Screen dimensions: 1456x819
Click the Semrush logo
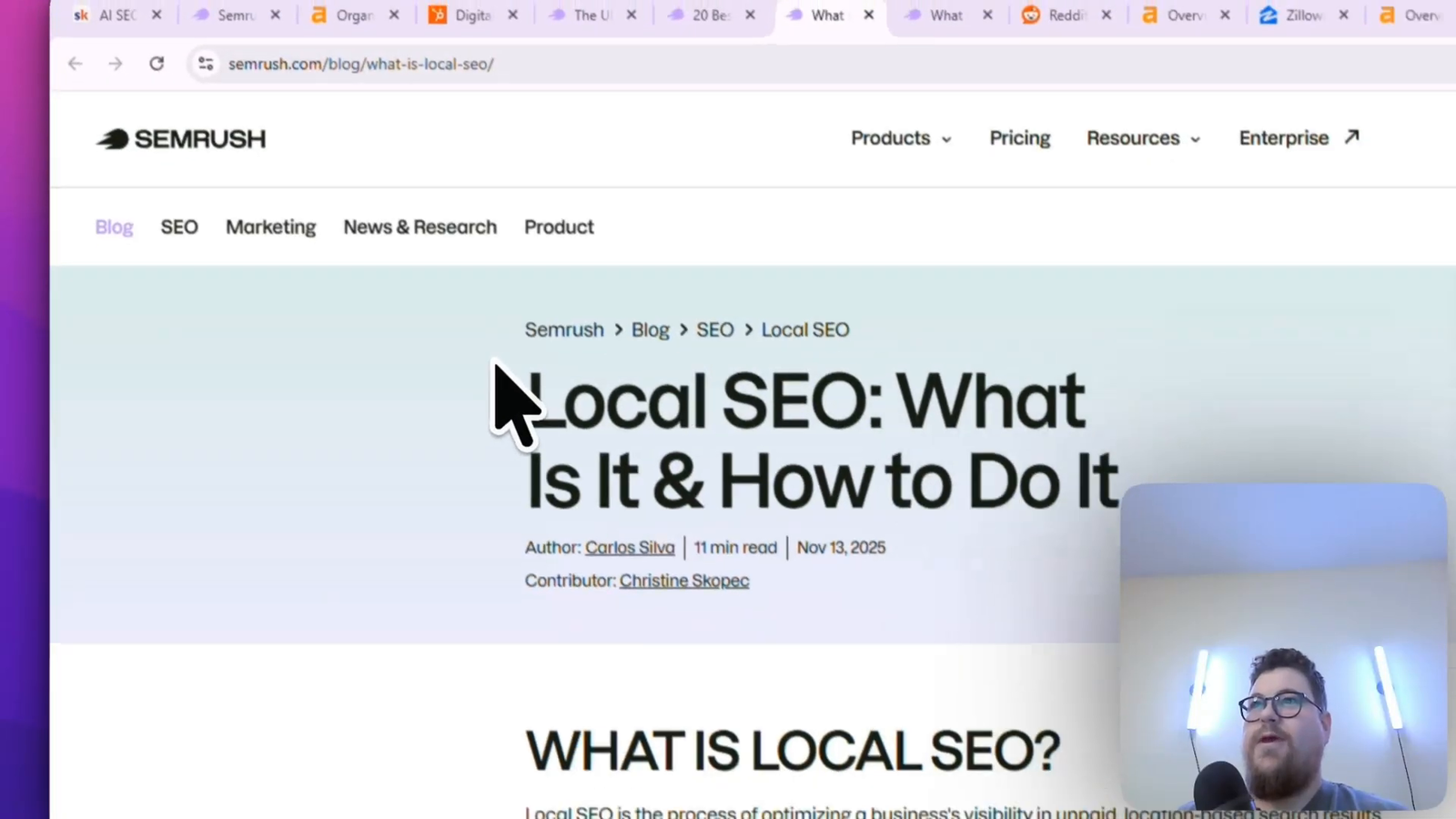click(179, 138)
